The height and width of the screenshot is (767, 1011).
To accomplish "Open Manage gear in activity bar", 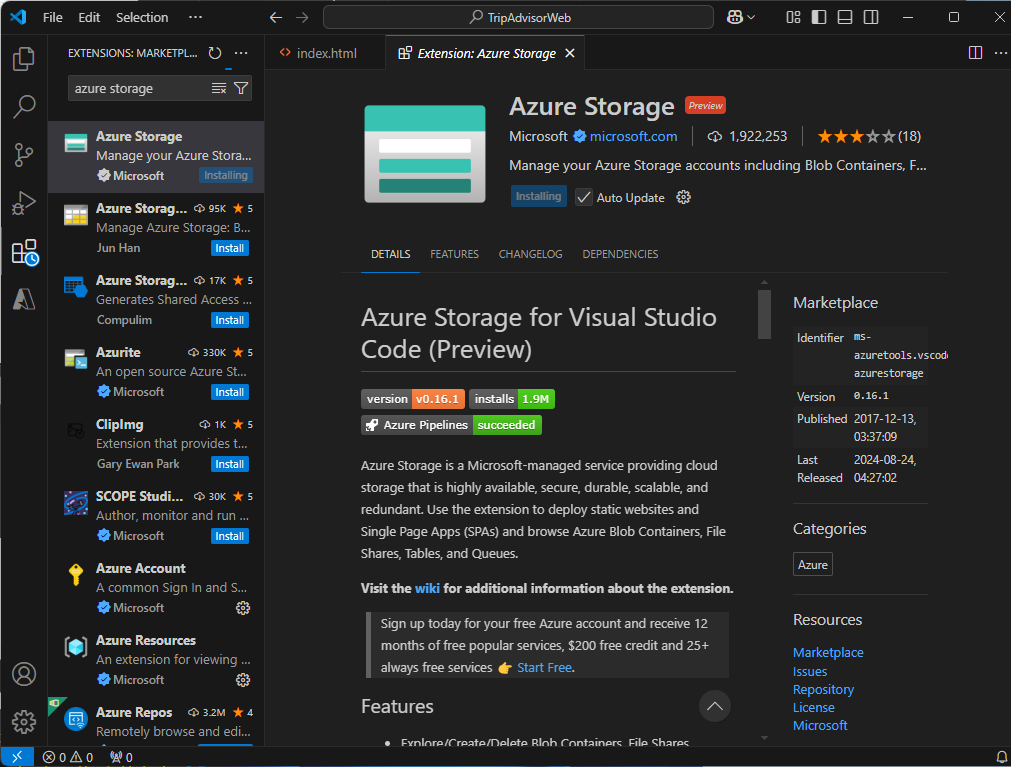I will point(24,722).
